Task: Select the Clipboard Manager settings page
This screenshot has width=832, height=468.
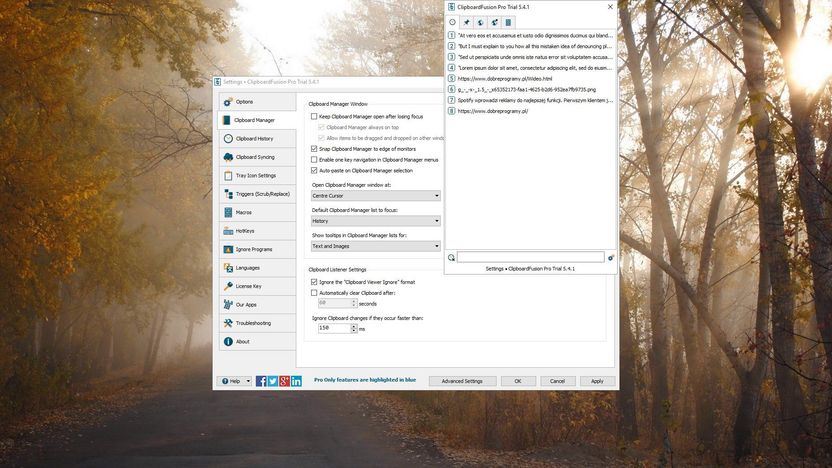Action: point(257,120)
